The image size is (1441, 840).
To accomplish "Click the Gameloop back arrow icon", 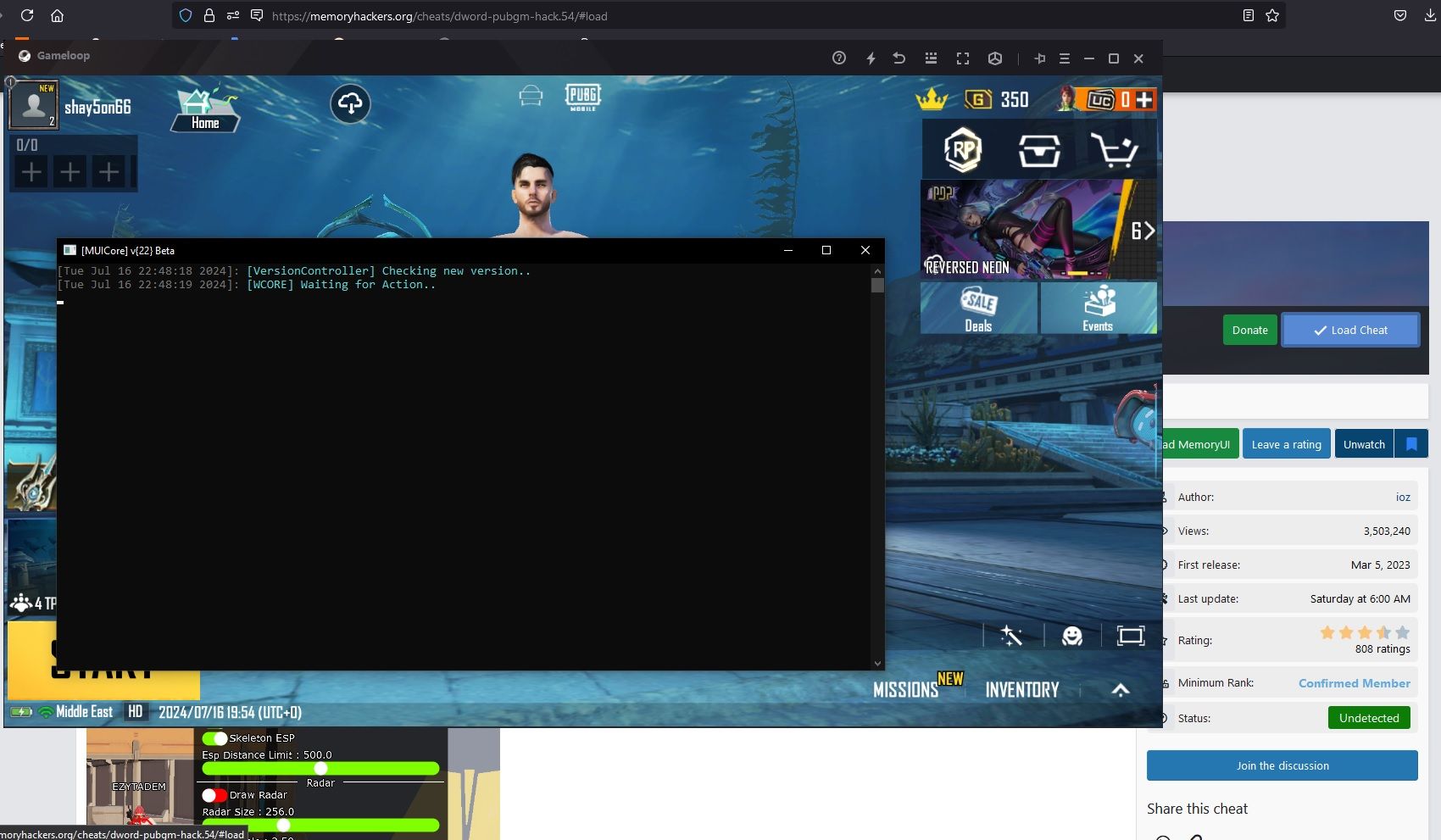I will click(x=899, y=58).
